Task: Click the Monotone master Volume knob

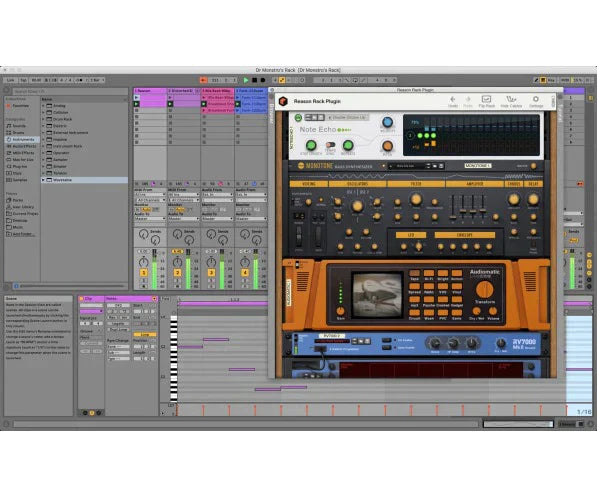Action: point(533,166)
